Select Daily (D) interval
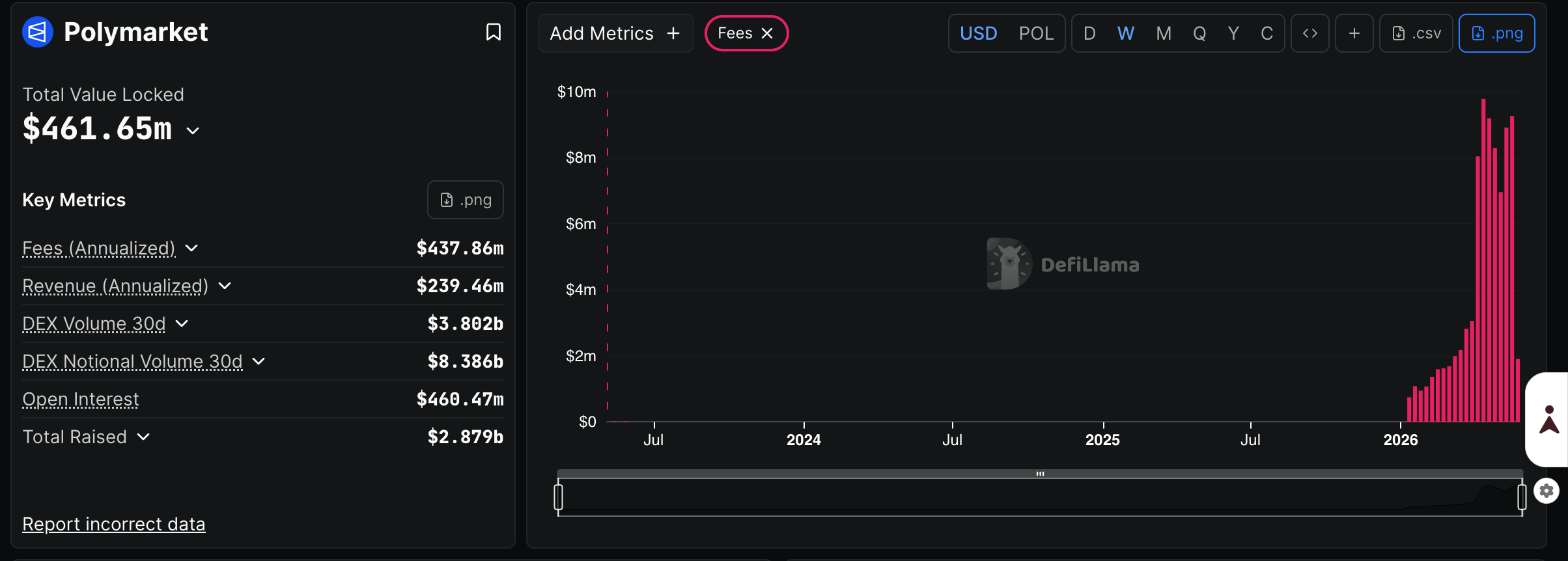Screen dimensions: 1568x561 [1089, 33]
